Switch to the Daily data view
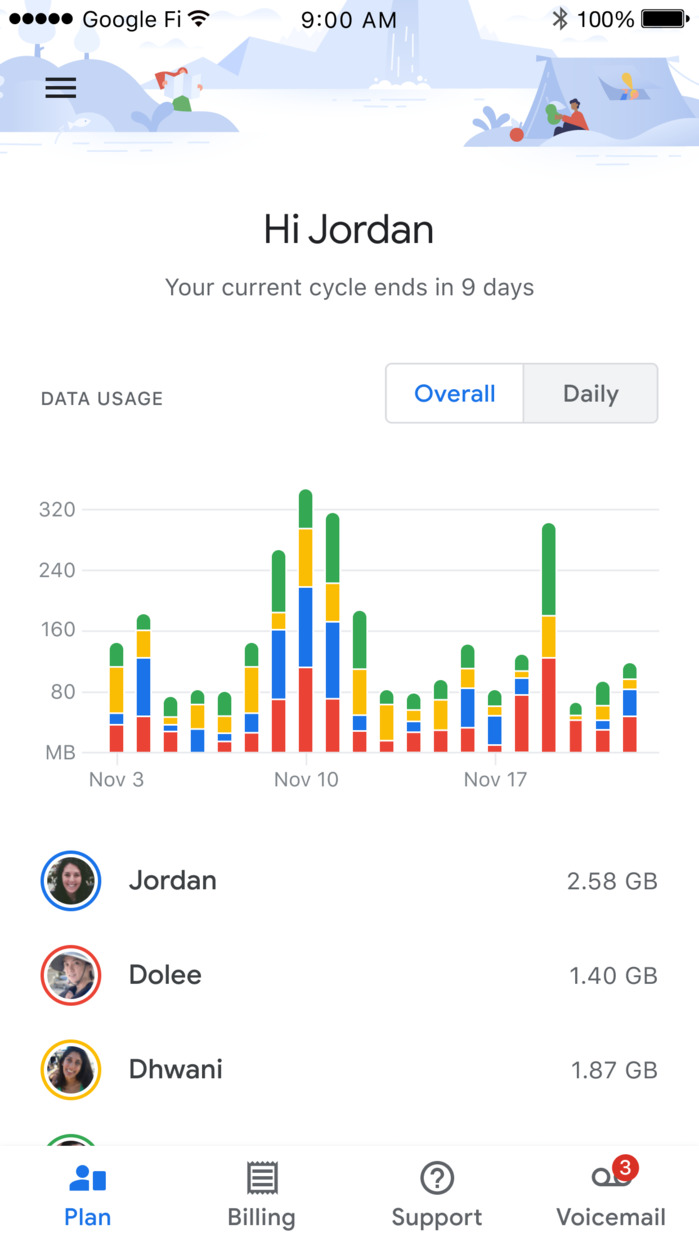The height and width of the screenshot is (1242, 699). pyautogui.click(x=590, y=393)
